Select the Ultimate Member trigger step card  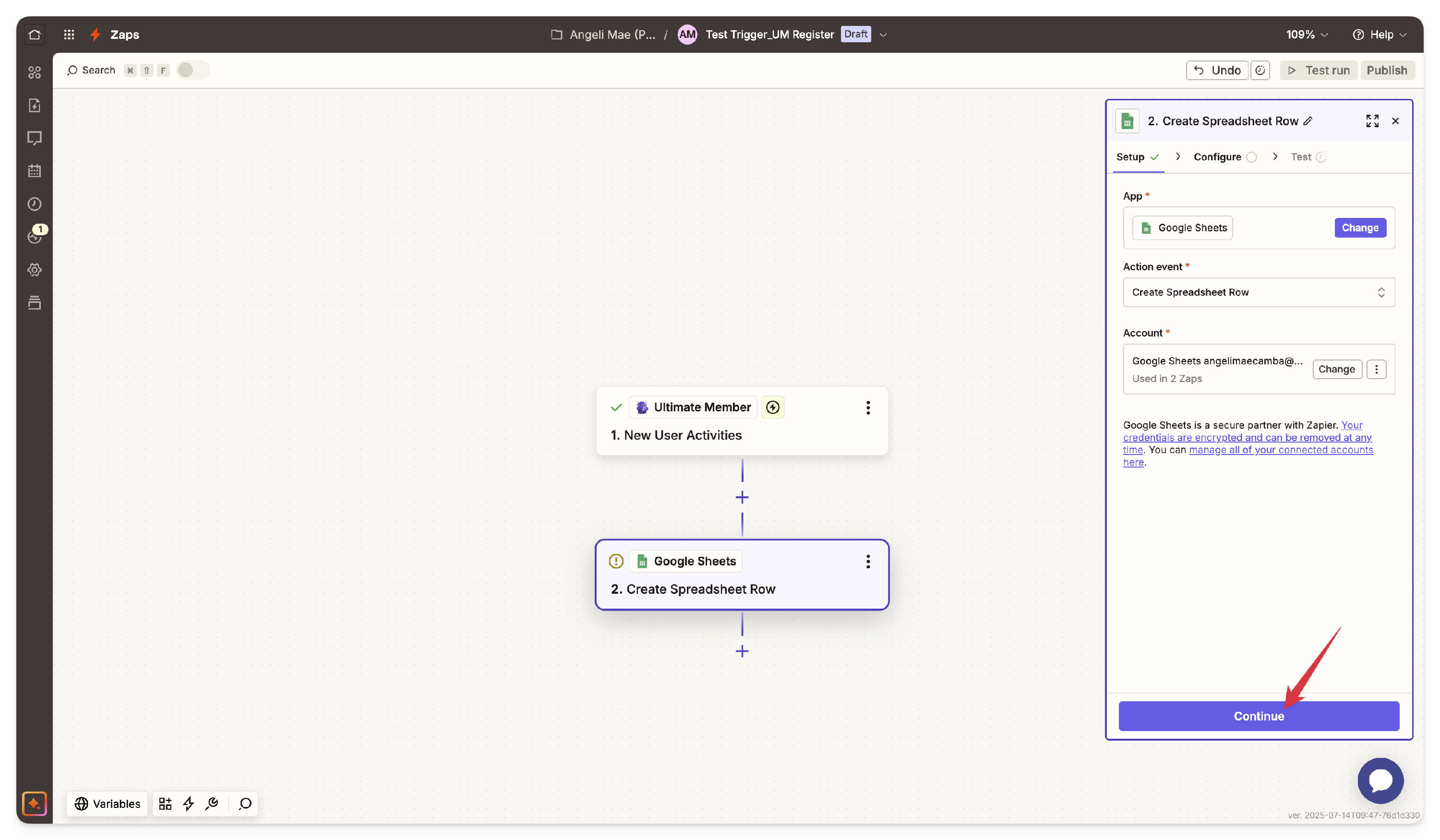742,421
